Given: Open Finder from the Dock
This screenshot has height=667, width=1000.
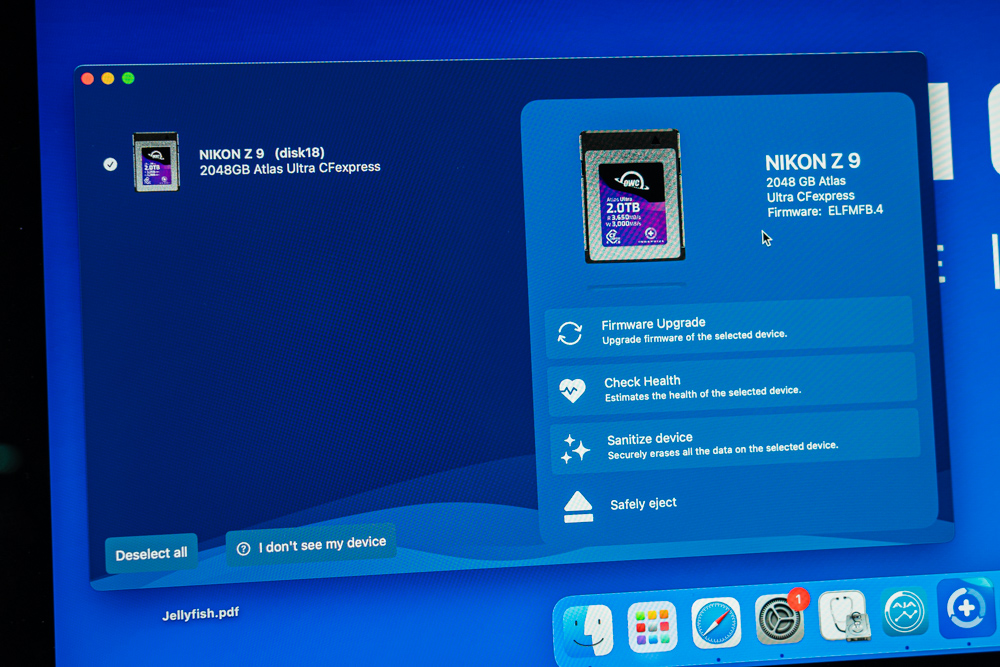Looking at the screenshot, I should (x=588, y=630).
